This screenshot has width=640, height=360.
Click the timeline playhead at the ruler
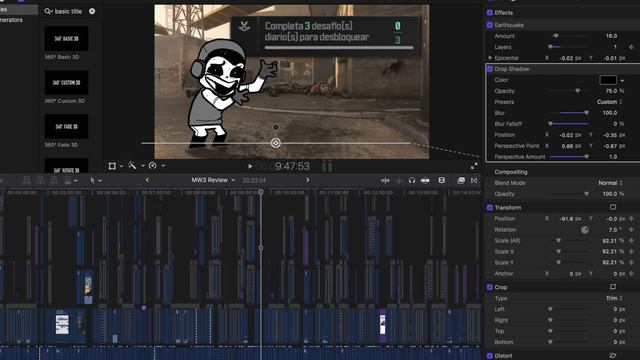click(x=261, y=192)
